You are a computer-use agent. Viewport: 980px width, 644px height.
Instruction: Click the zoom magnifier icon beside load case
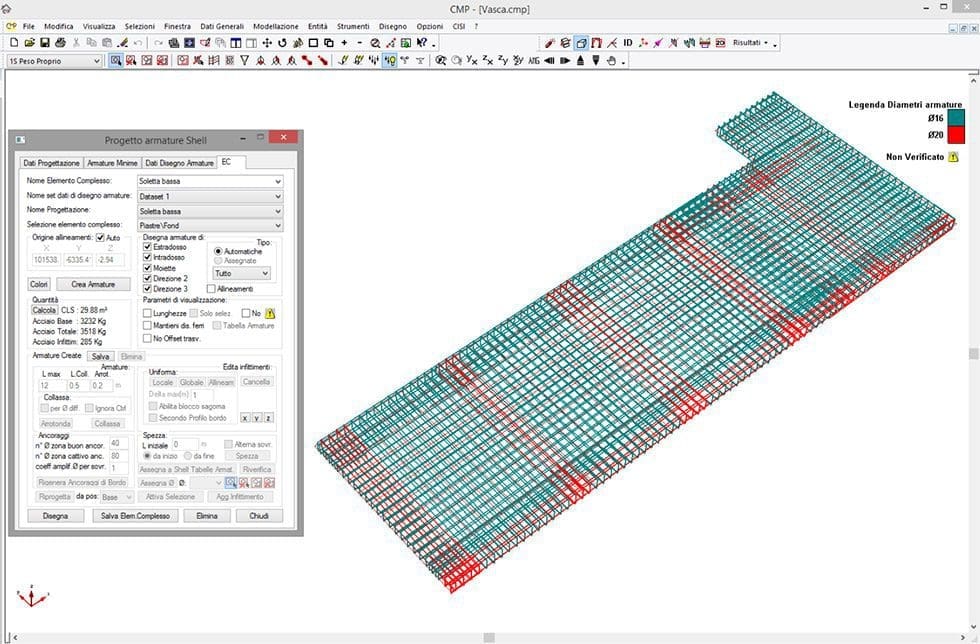click(115, 61)
